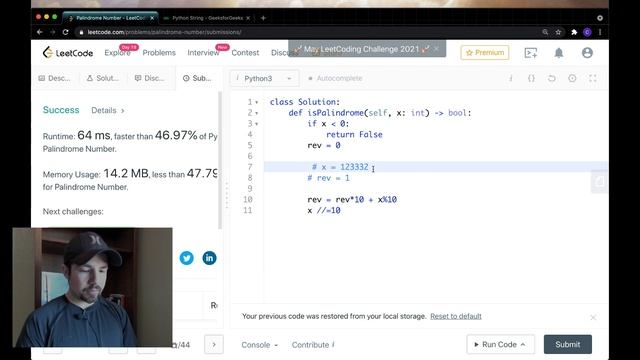The width and height of the screenshot is (640, 360).
Task: Switch to Solution tab
Action: [103, 78]
